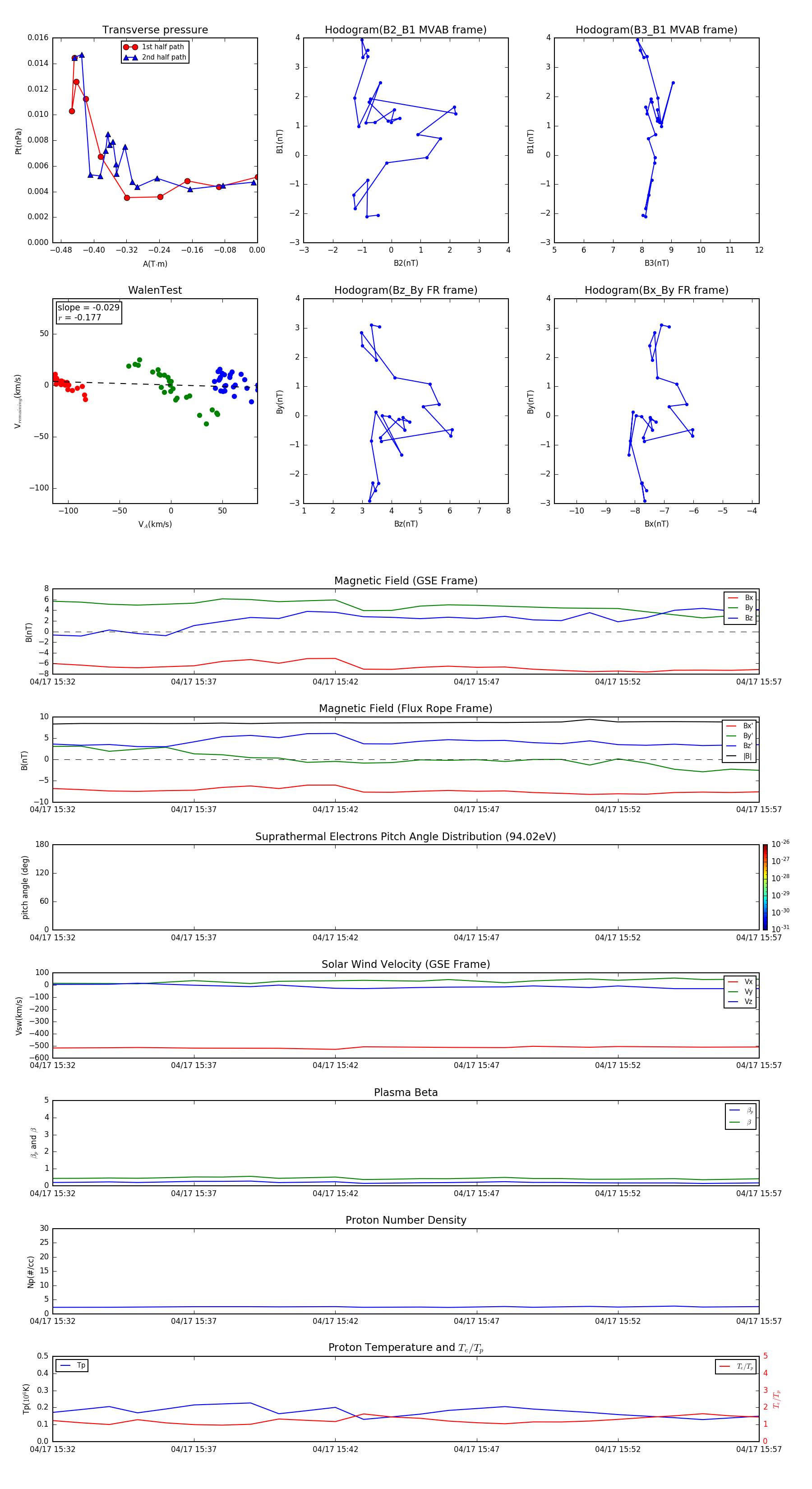The height and width of the screenshot is (1489, 812).
Task: Click the 'A(T·m)' axis label
Action: tap(155, 264)
